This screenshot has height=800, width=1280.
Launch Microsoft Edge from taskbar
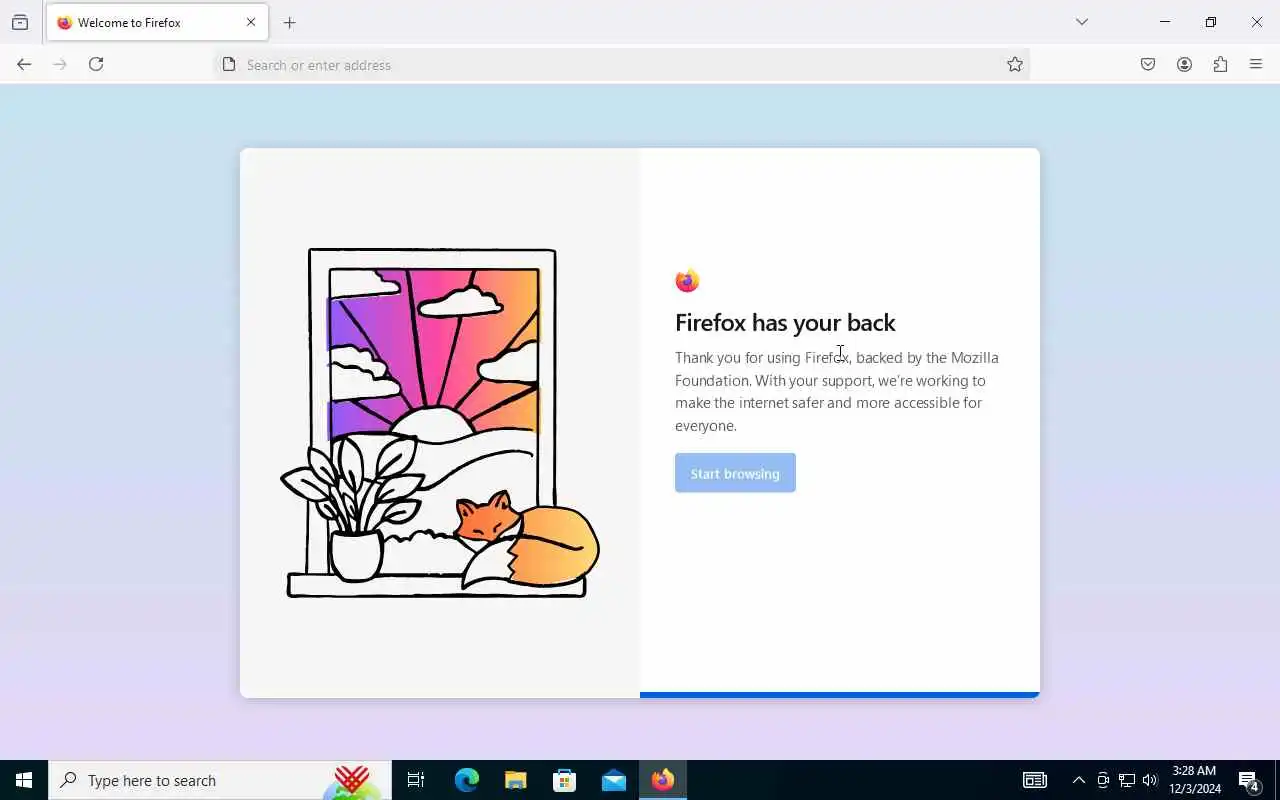467,780
